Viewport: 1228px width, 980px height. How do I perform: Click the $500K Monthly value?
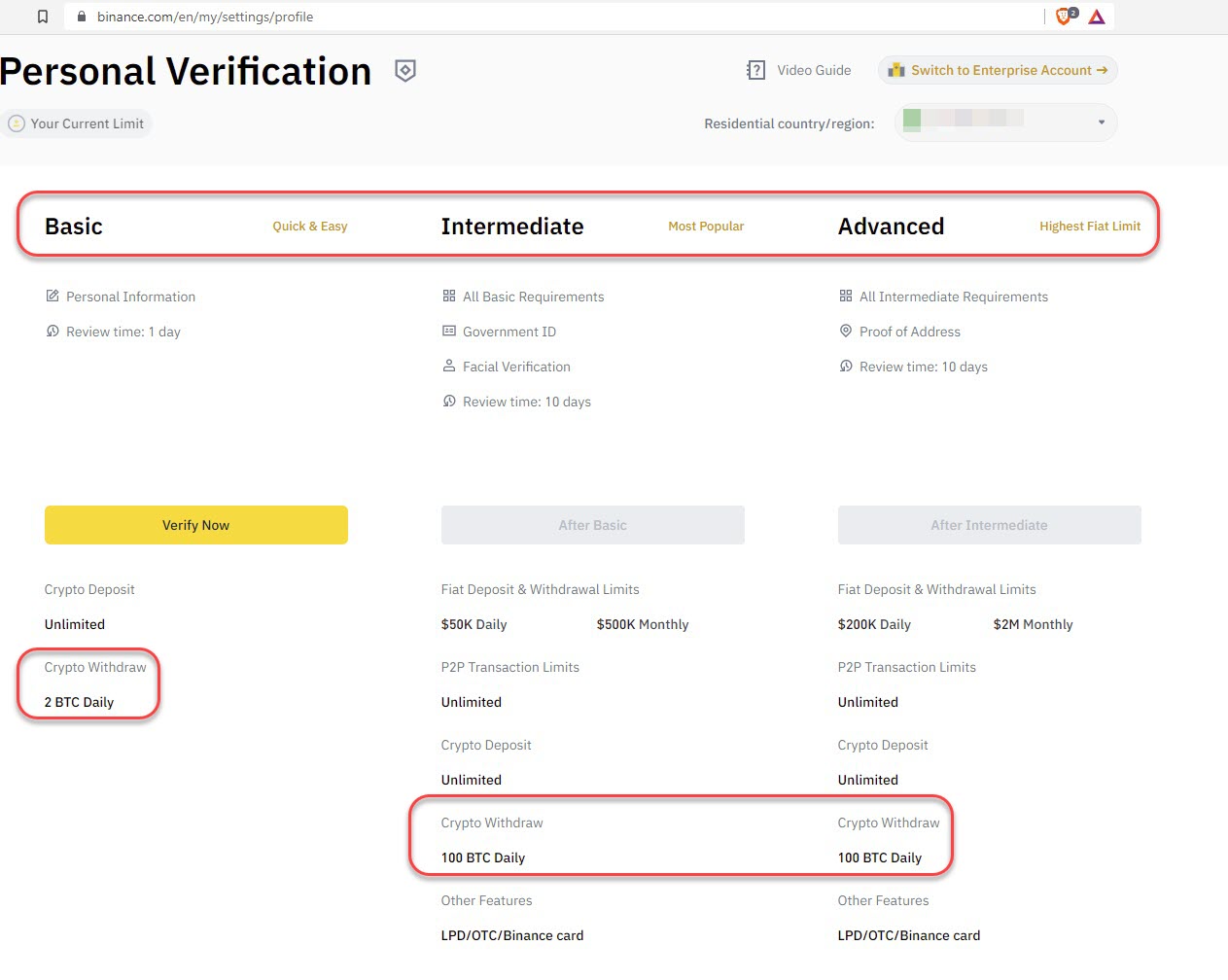click(643, 624)
